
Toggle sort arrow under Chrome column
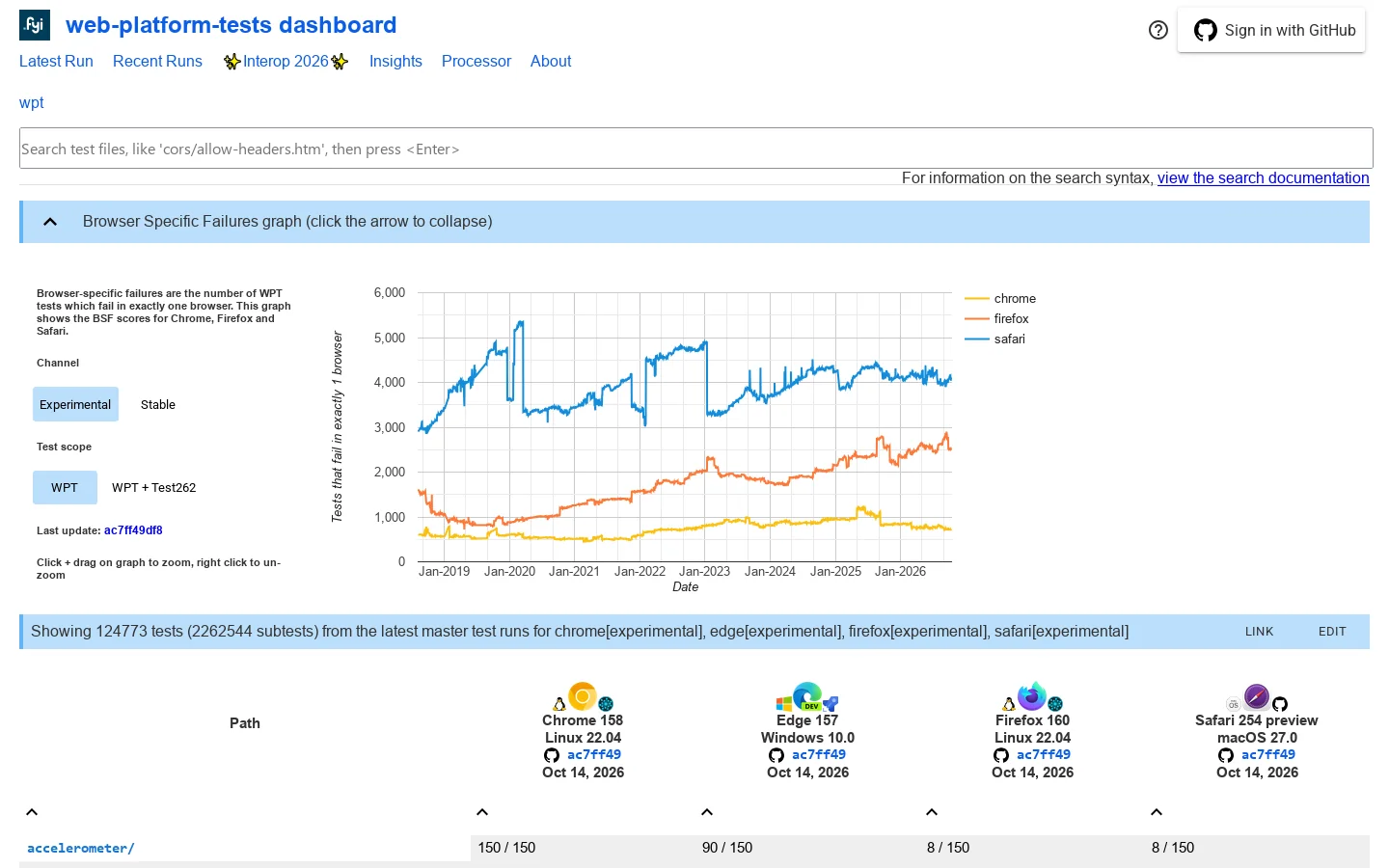click(482, 812)
